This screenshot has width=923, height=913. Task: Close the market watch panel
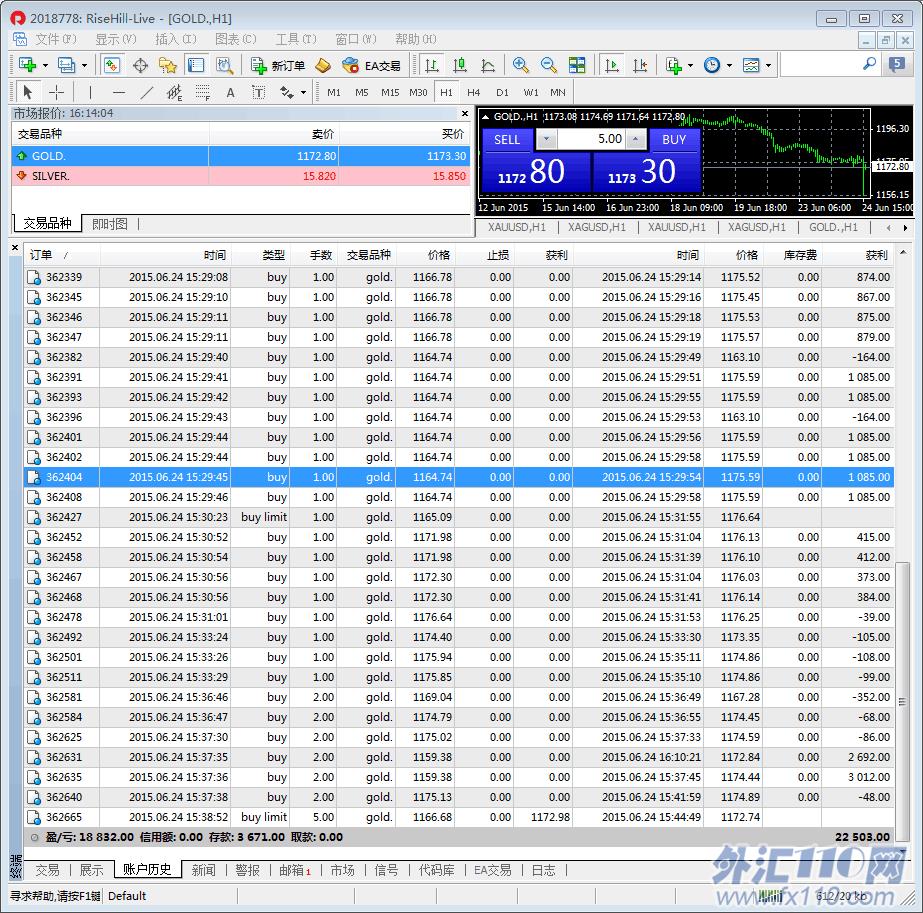(465, 114)
